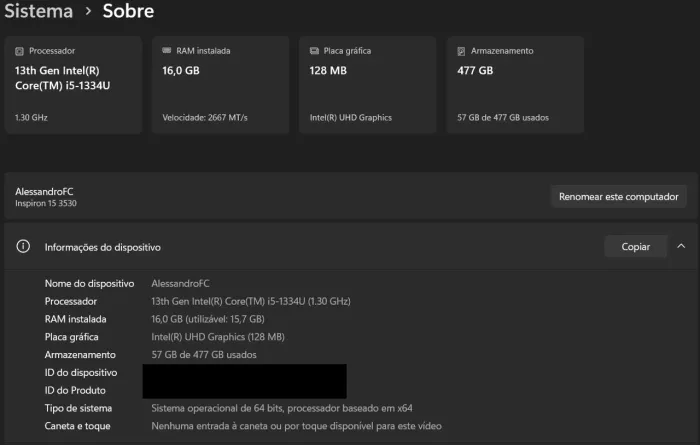700x445 pixels.
Task: Click Intel(R) UHD Graphics (128 MB) value
Action: [x=218, y=337]
